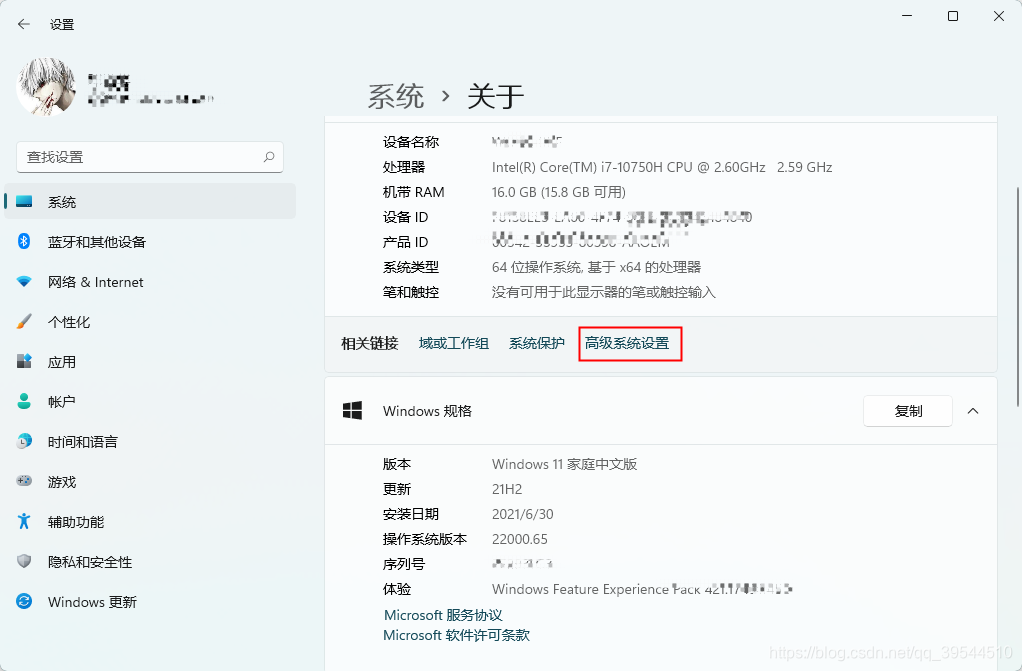Viewport: 1022px width, 671px height.
Task: Open 隐私和安全性 settings
Action: pyautogui.click(x=150, y=561)
